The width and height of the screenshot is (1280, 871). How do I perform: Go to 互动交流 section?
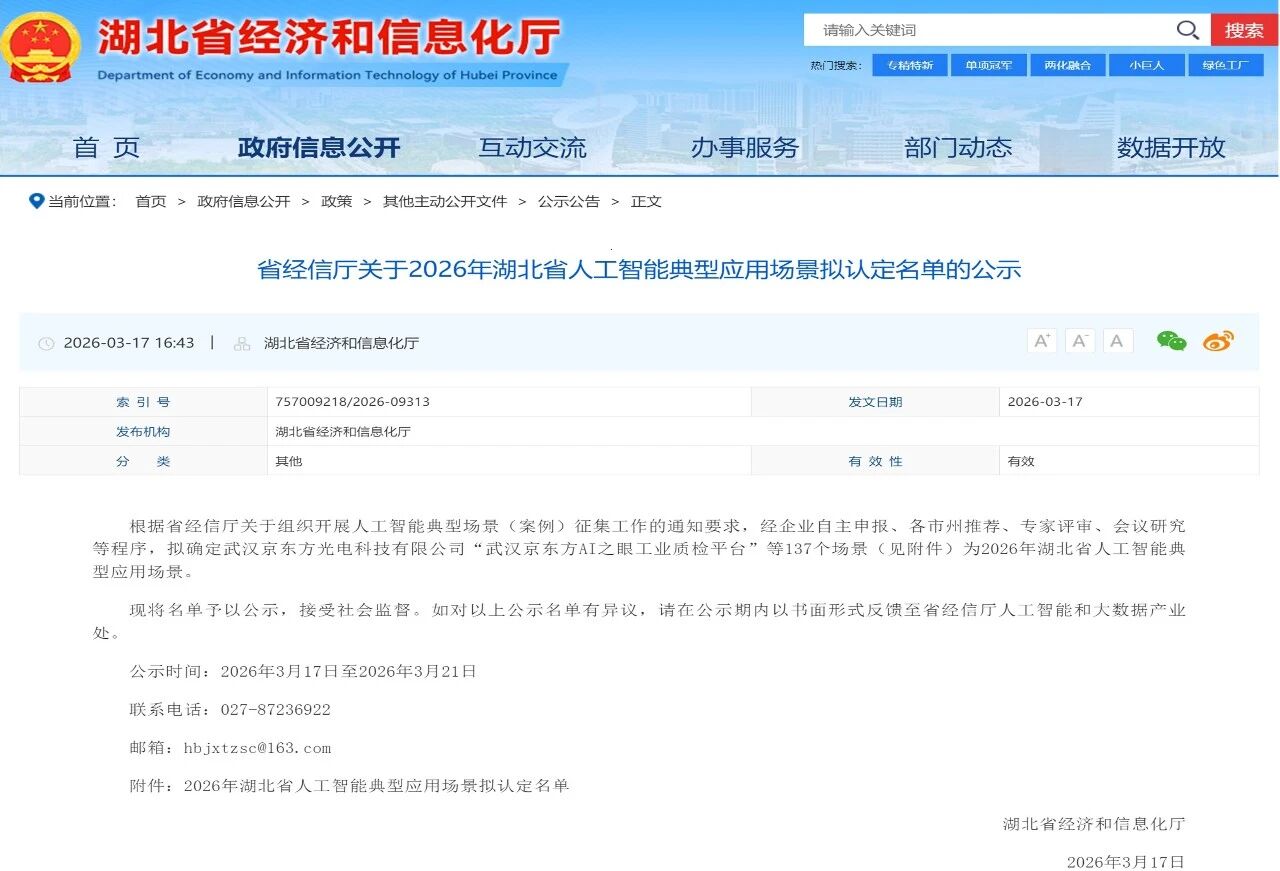click(x=532, y=148)
